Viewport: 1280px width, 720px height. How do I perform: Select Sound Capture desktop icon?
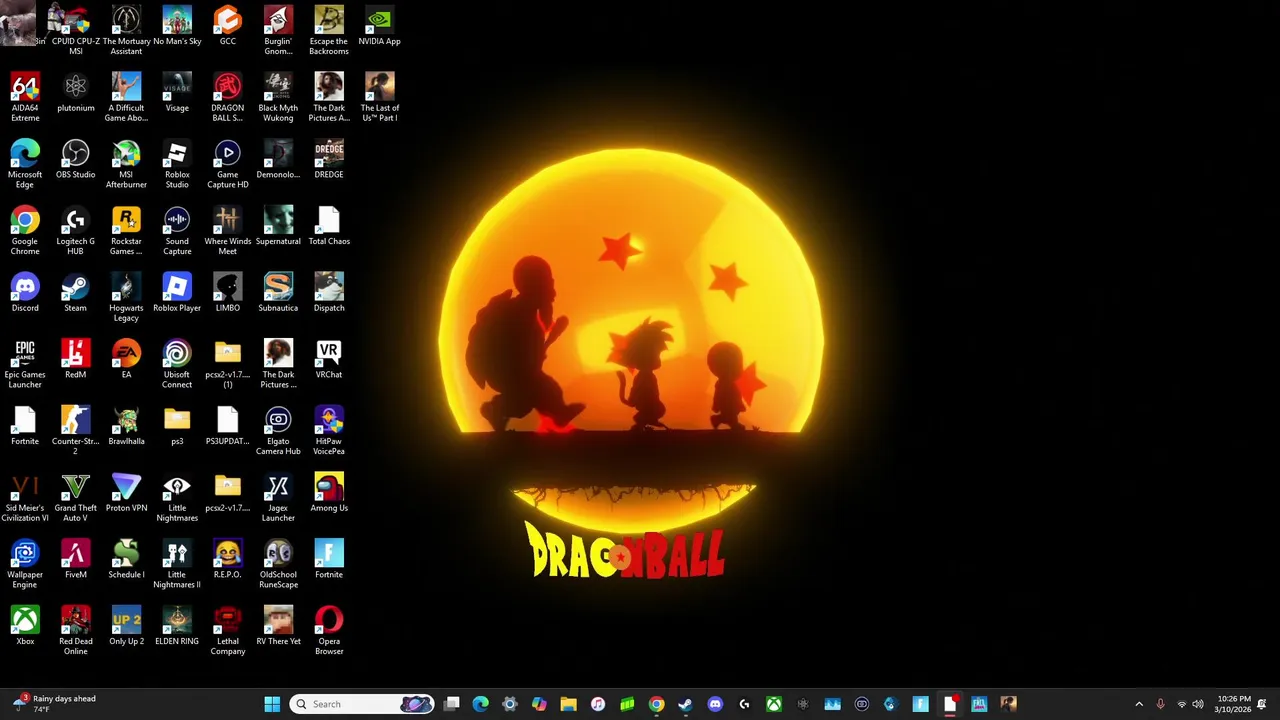point(177,230)
